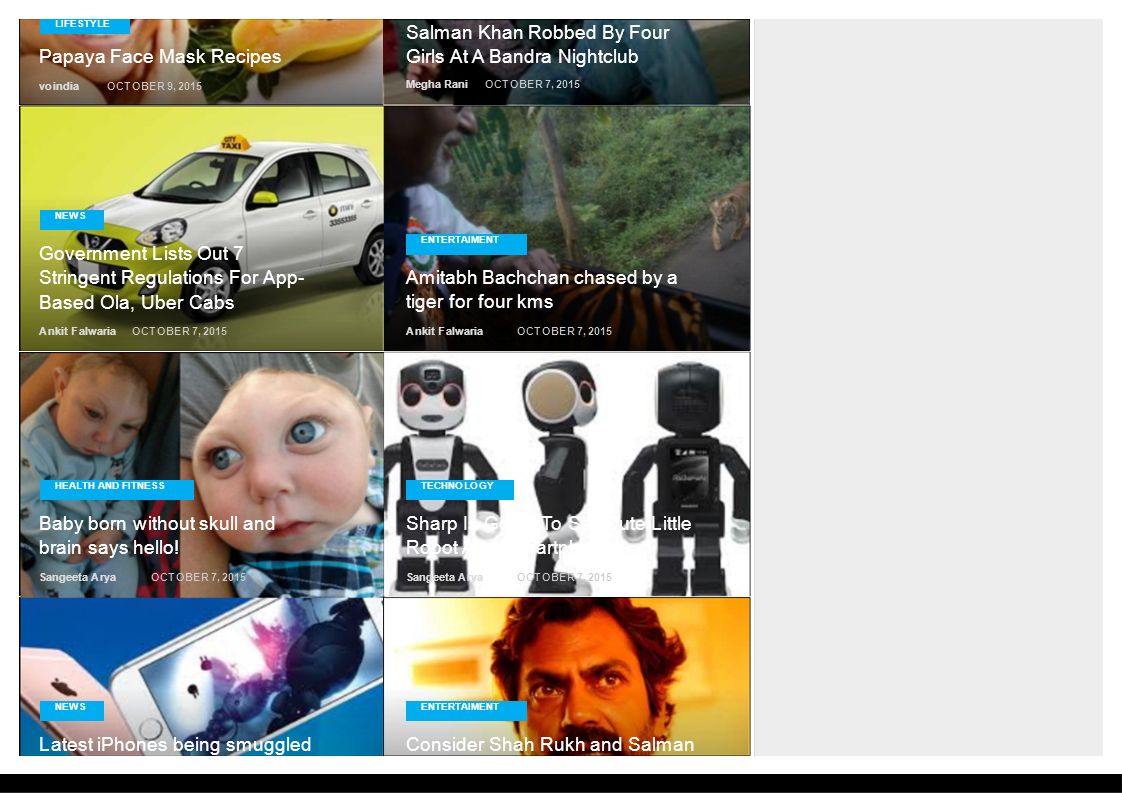The image size is (1122, 793).
Task: Click the date under Amitabh Bachchan tiger article
Action: (x=565, y=331)
